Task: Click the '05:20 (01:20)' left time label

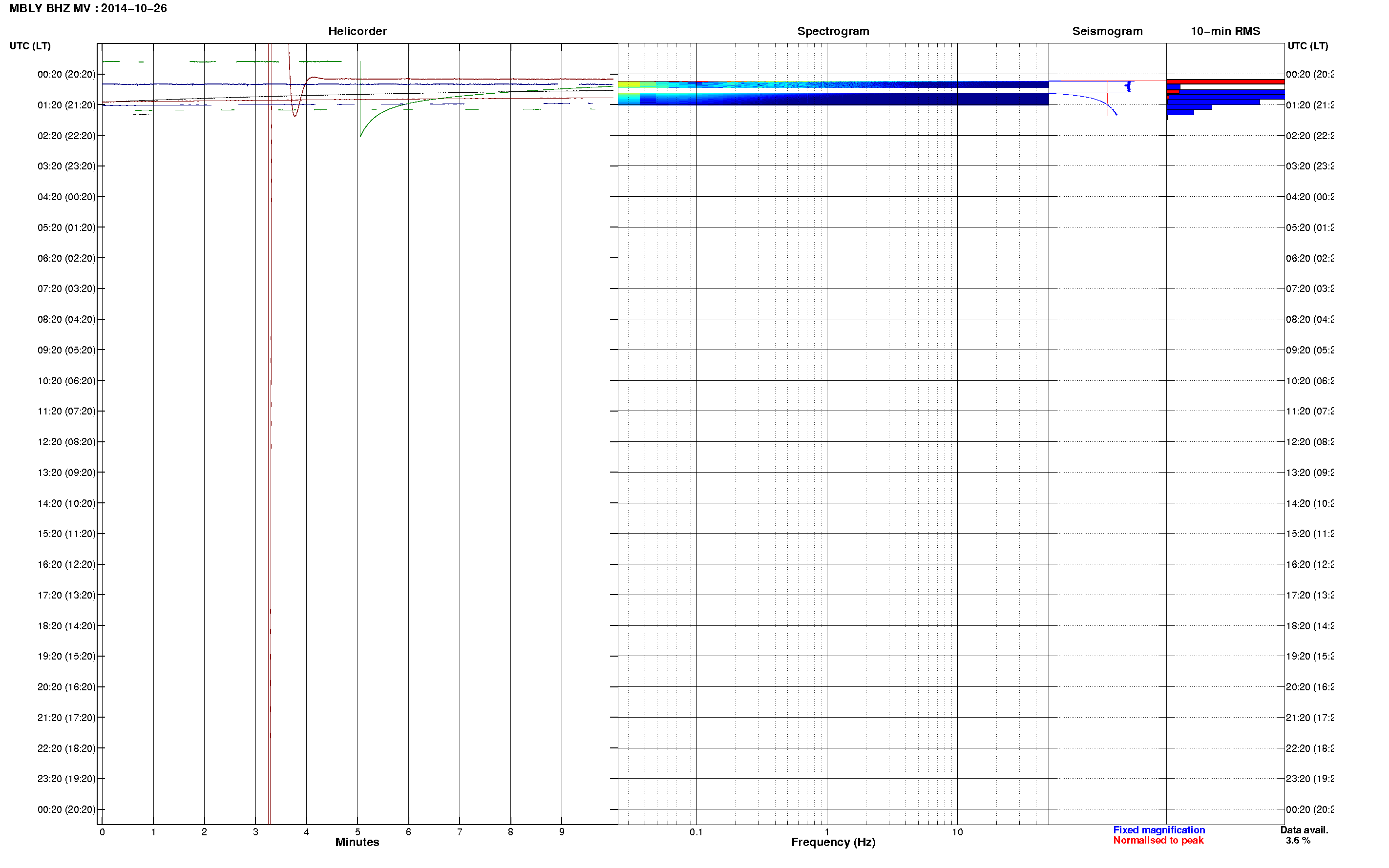Action: [x=66, y=227]
